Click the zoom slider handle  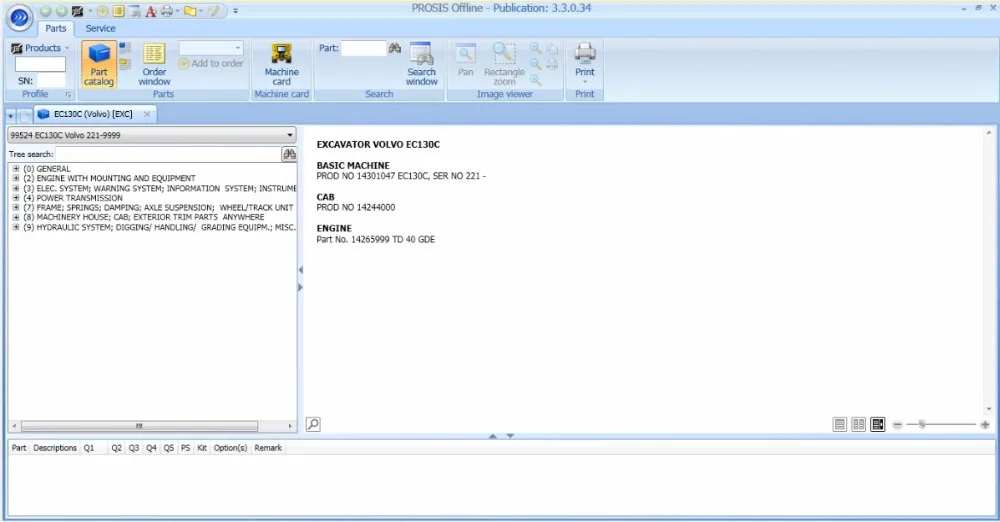click(922, 424)
